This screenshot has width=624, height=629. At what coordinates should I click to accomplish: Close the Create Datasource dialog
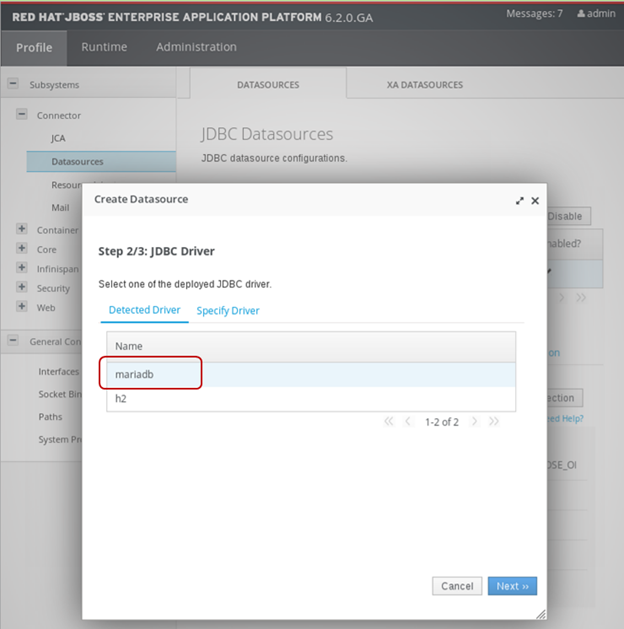pyautogui.click(x=535, y=200)
